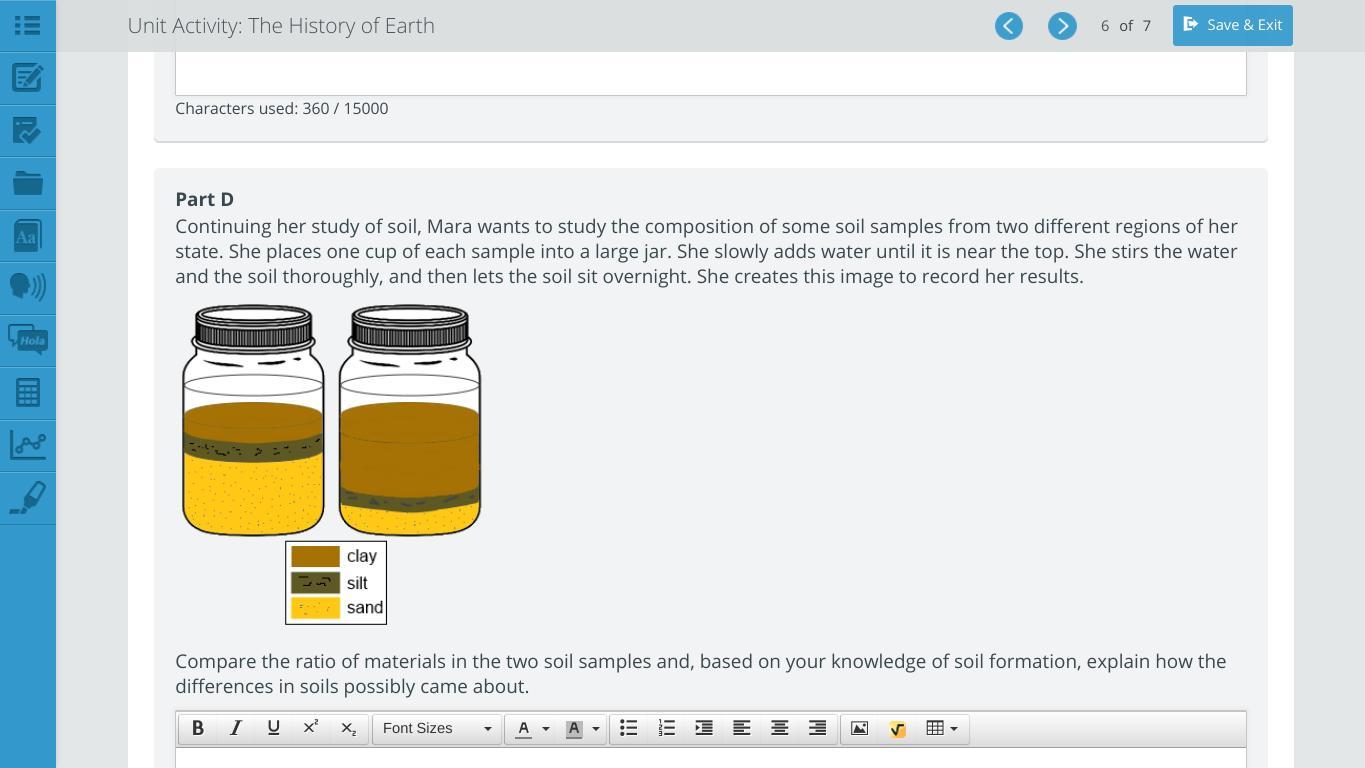
Task: Open the table of contents menu
Action: pyautogui.click(x=27, y=26)
